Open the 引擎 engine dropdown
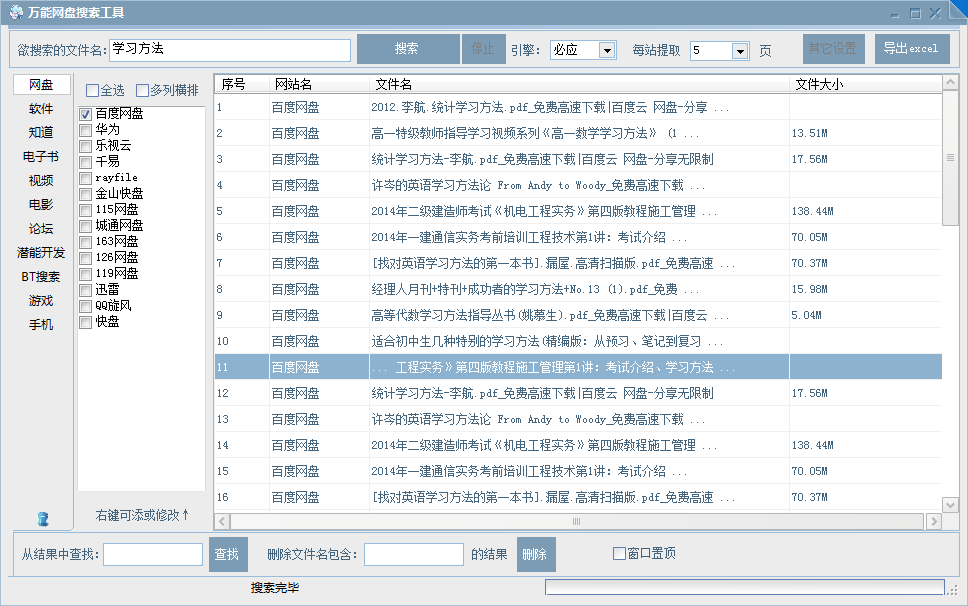 click(607, 50)
